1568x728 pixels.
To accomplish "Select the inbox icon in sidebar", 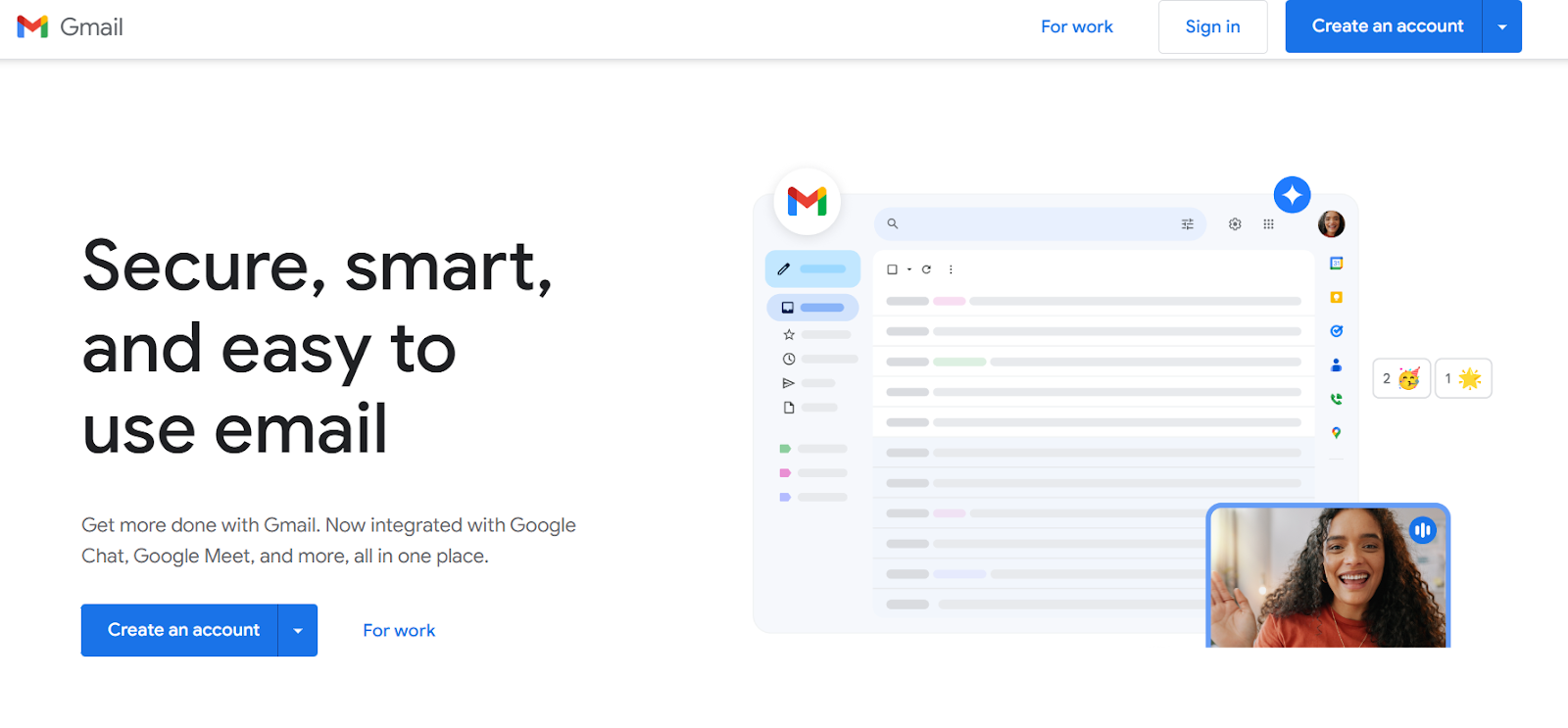I will 787,308.
